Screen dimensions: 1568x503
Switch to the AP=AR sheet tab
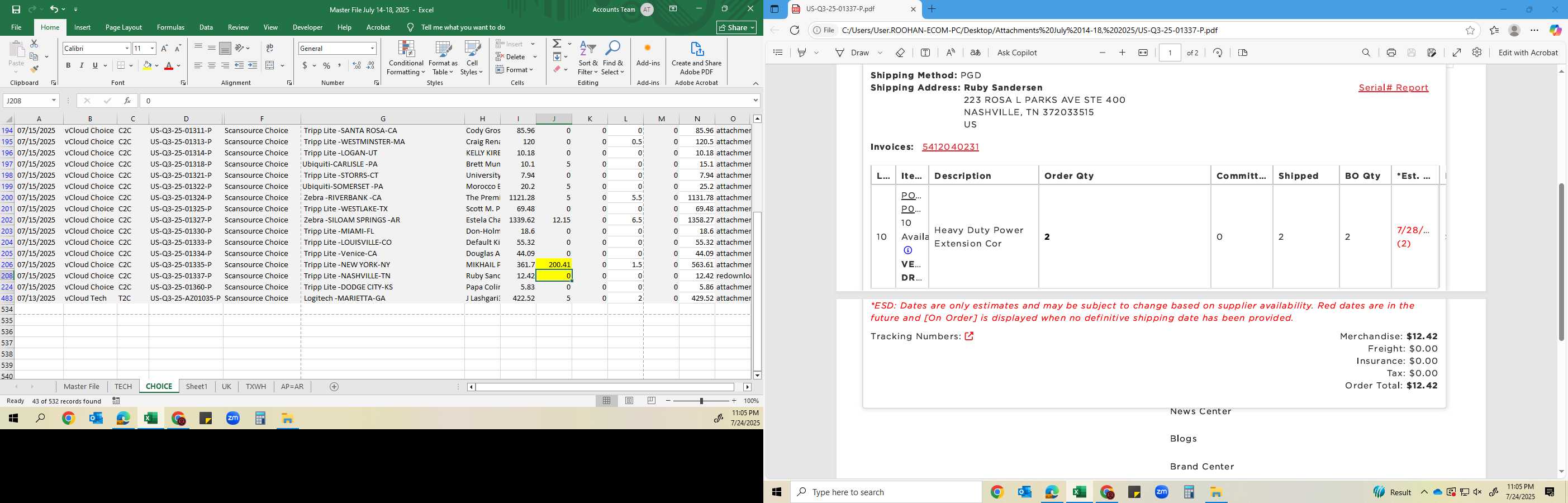292,387
